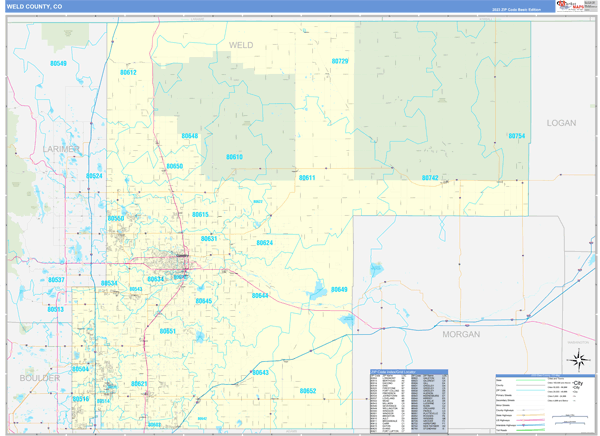Image resolution: width=600 pixels, height=436 pixels.
Task: Select ZIP code label 80504
Action: (x=80, y=369)
